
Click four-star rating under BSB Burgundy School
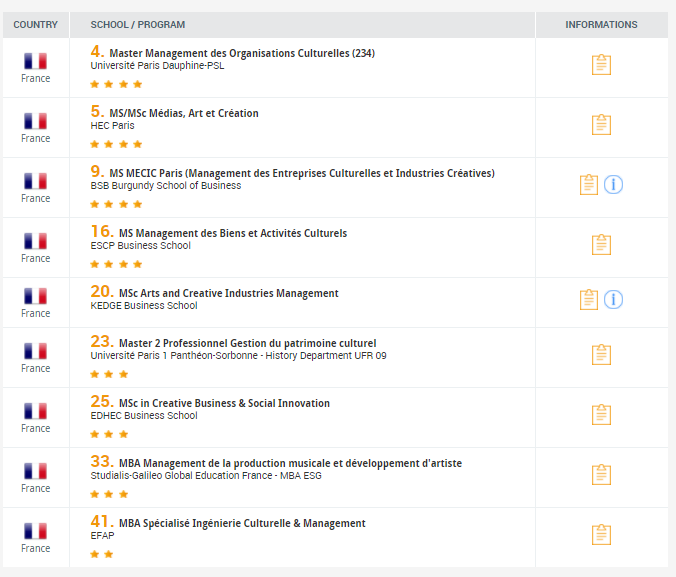(x=116, y=204)
